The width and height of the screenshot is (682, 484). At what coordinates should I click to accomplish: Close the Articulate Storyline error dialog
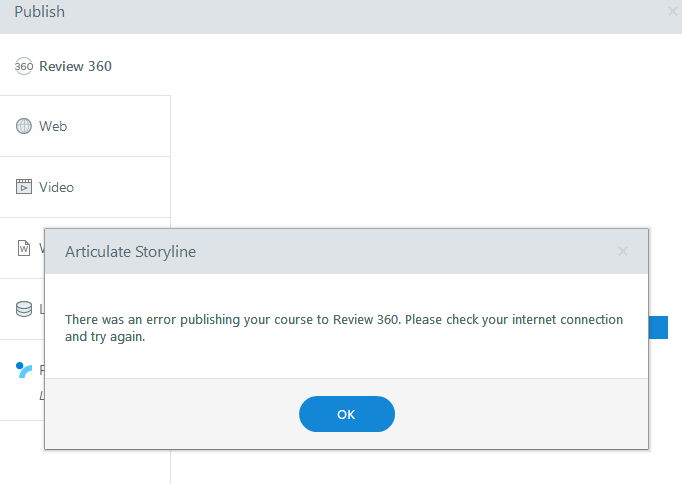click(x=346, y=413)
